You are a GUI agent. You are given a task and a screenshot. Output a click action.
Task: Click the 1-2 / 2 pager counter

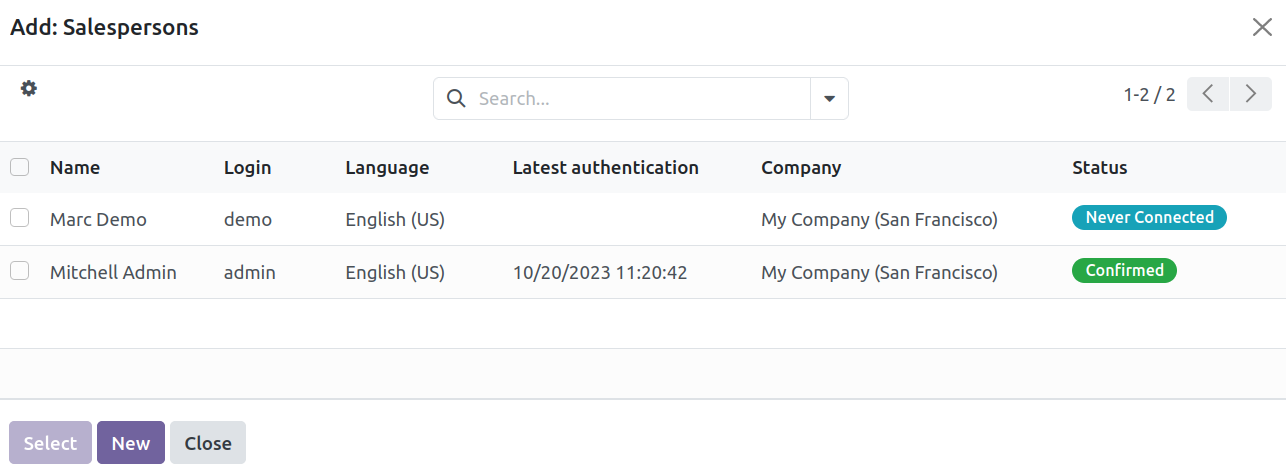tap(1149, 95)
